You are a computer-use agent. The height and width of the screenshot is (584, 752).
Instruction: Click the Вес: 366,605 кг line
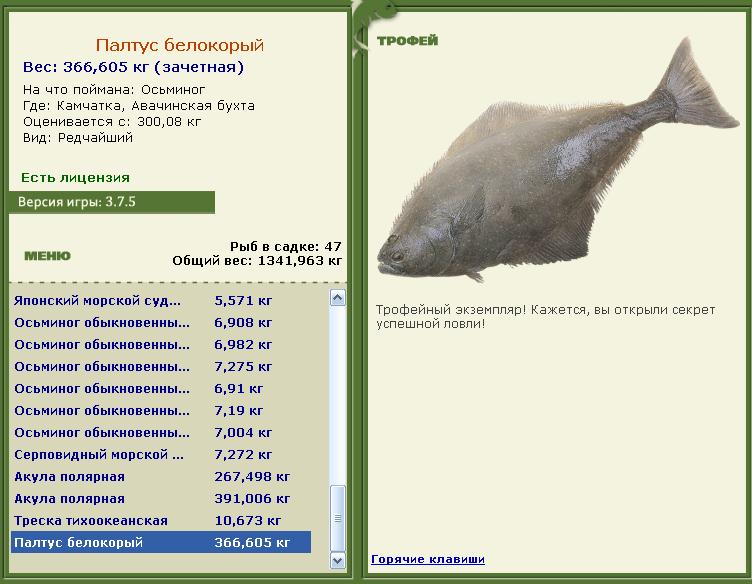pos(133,67)
